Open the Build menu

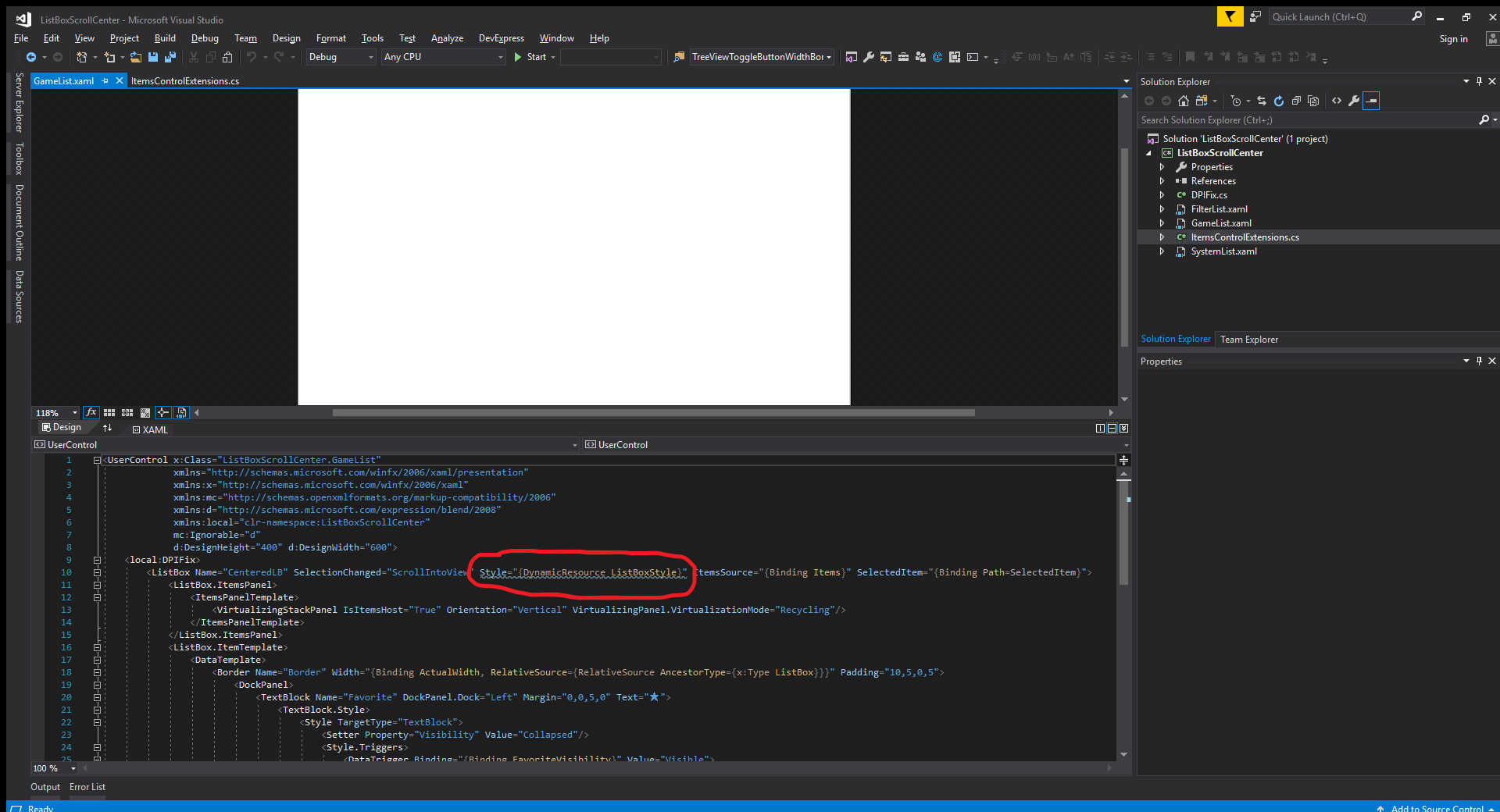point(165,38)
